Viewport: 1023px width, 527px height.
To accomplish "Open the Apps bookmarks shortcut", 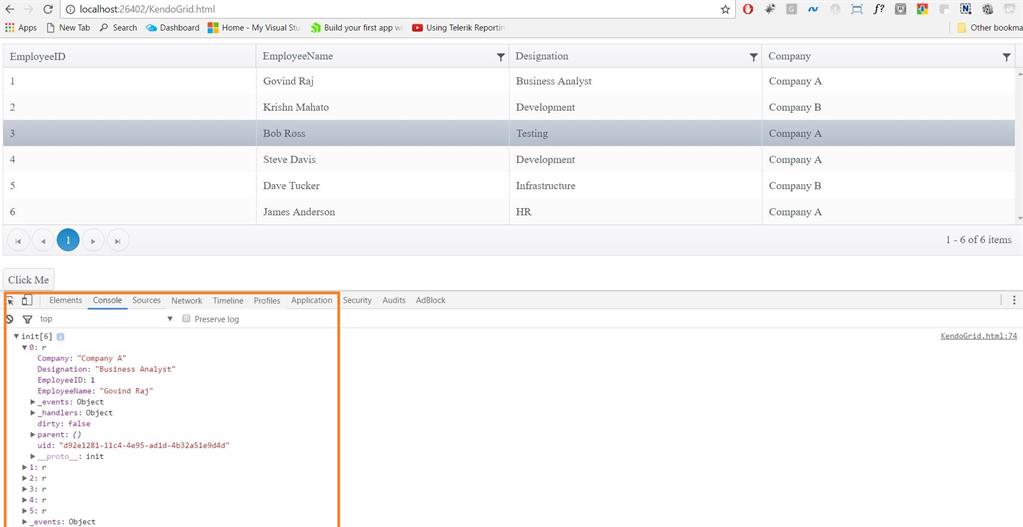I will [x=21, y=27].
